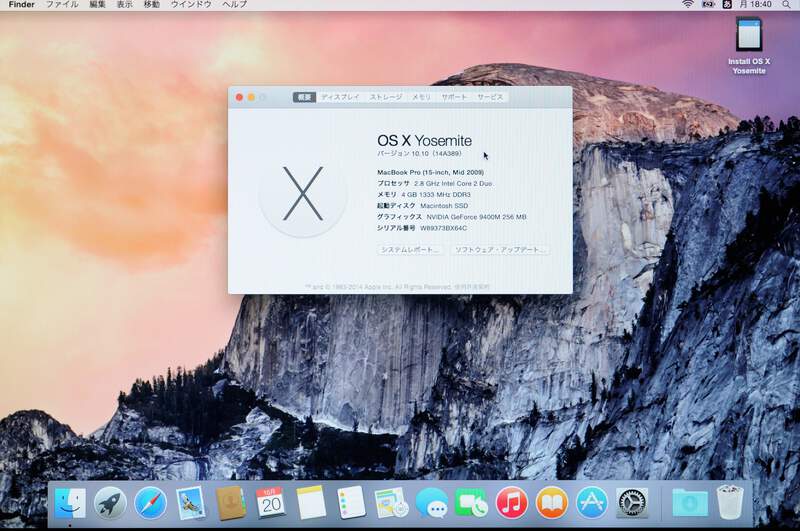The height and width of the screenshot is (531, 800).
Task: Open the ファイル menu
Action: 62,4
